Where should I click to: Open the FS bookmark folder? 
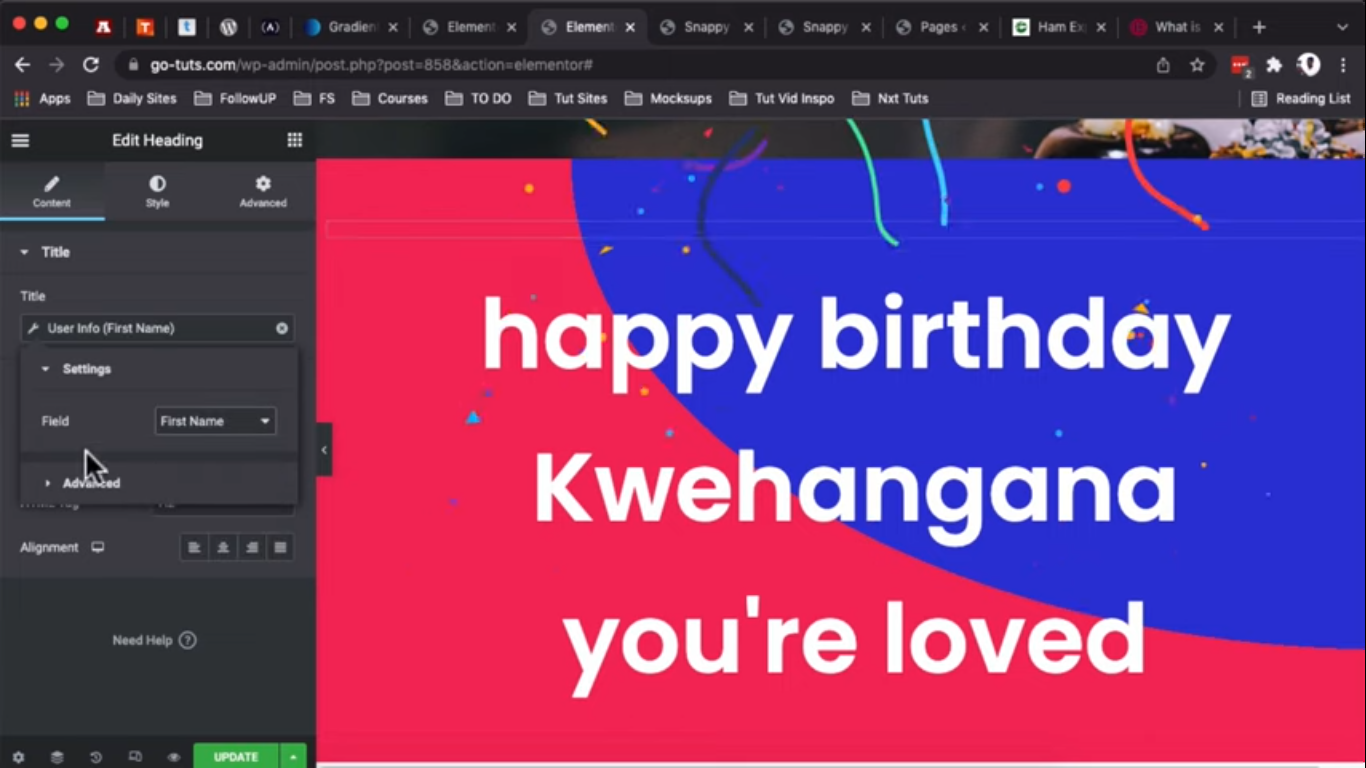click(315, 99)
